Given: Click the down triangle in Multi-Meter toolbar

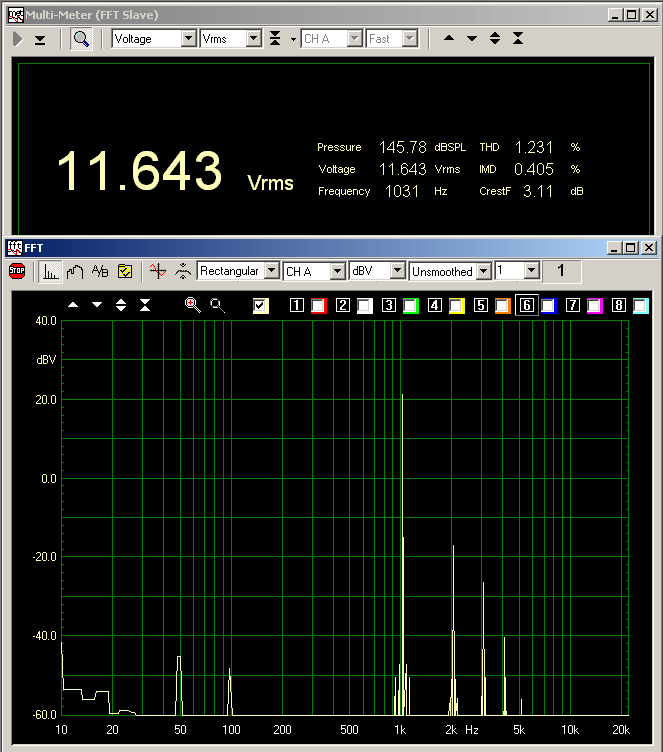Looking at the screenshot, I should [x=472, y=38].
